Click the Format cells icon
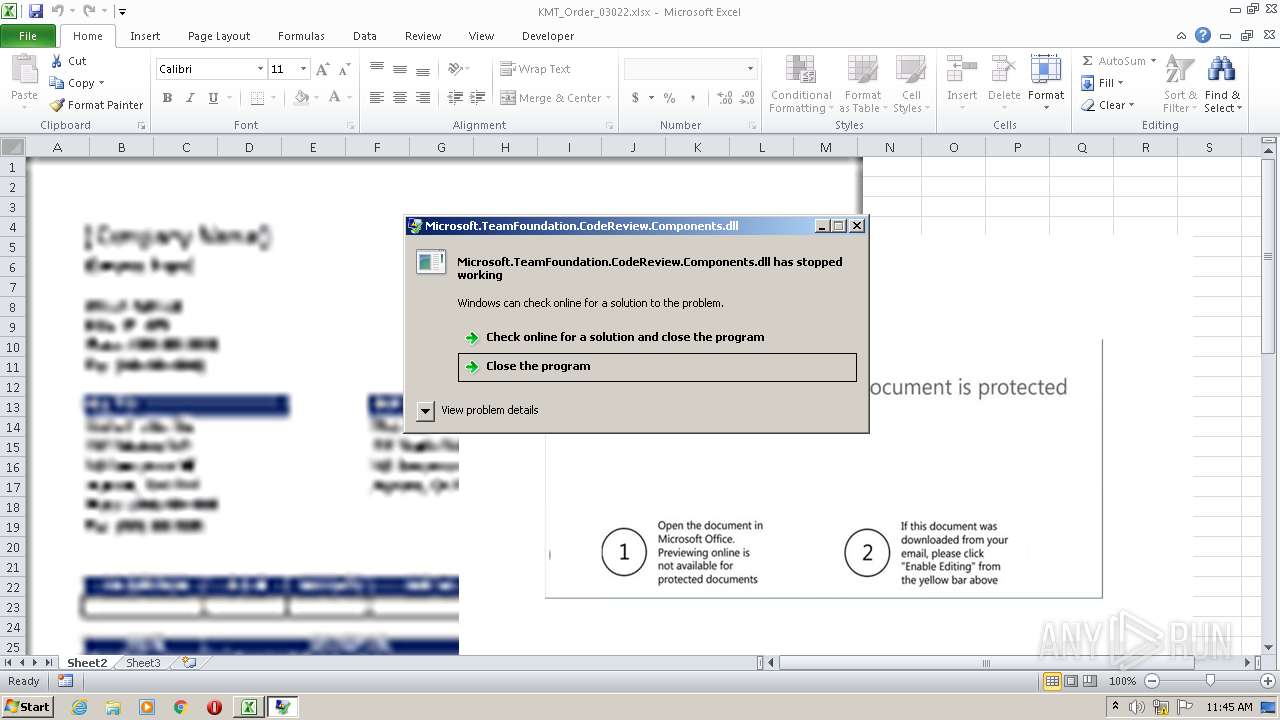 pos(1045,70)
